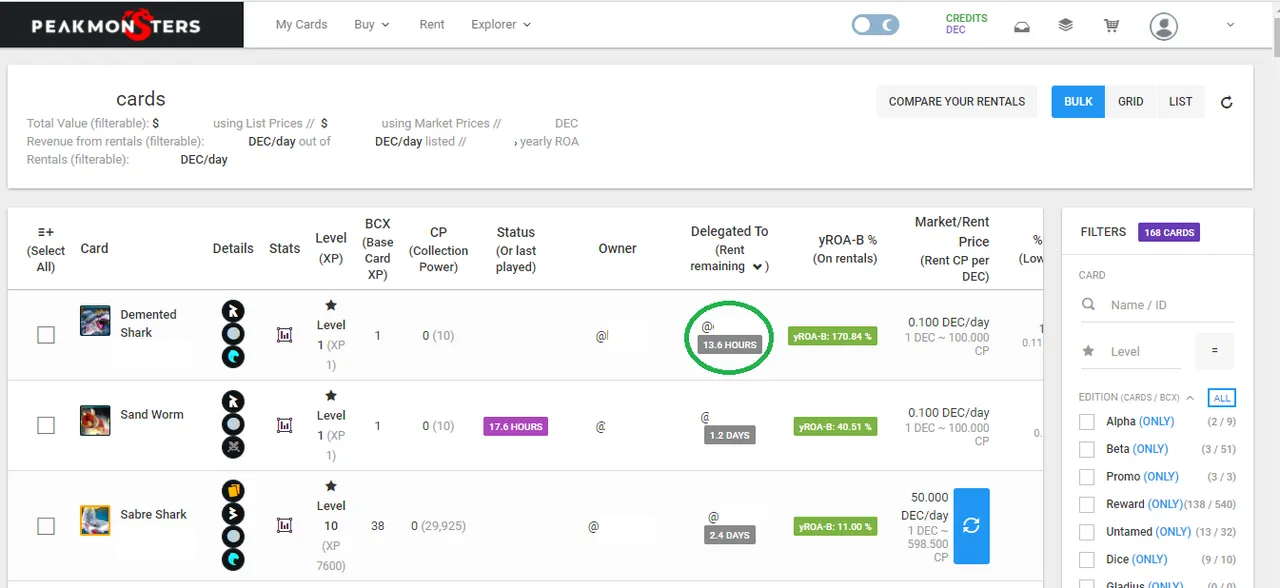Open the Buy dropdown menu
Screen dimensions: 1280x588
coord(371,25)
